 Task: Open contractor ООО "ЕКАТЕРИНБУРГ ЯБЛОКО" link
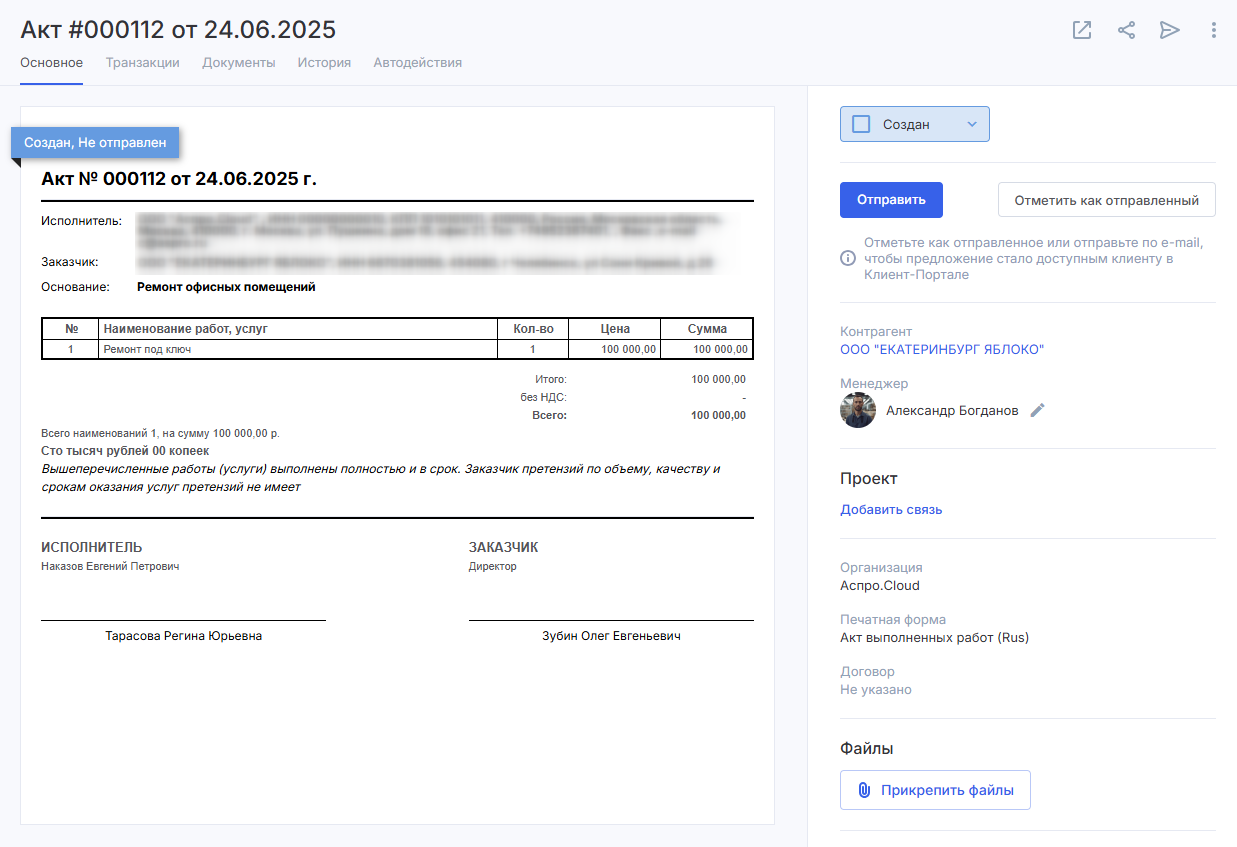pyautogui.click(x=942, y=349)
